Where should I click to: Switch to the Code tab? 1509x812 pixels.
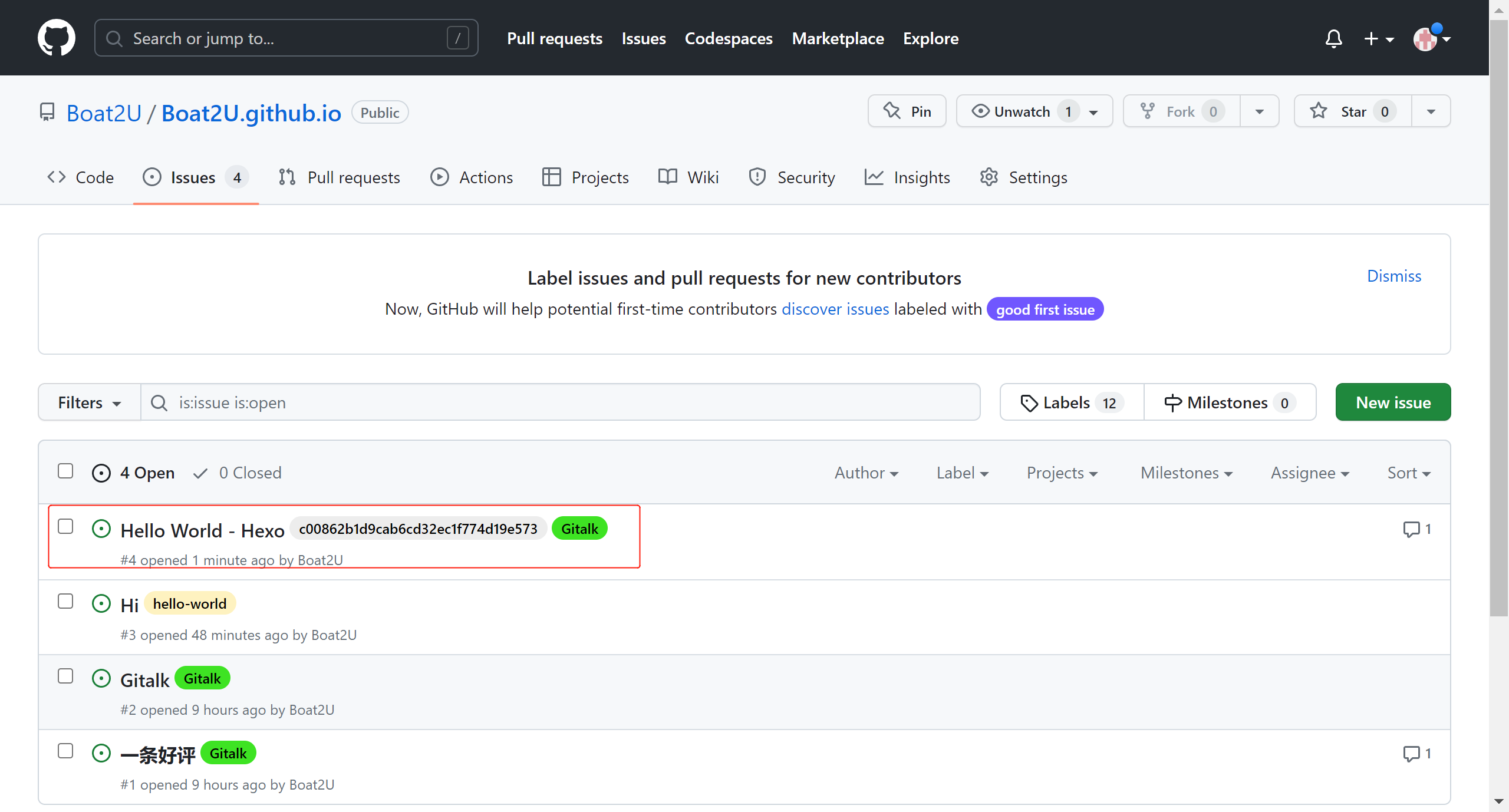coord(80,177)
